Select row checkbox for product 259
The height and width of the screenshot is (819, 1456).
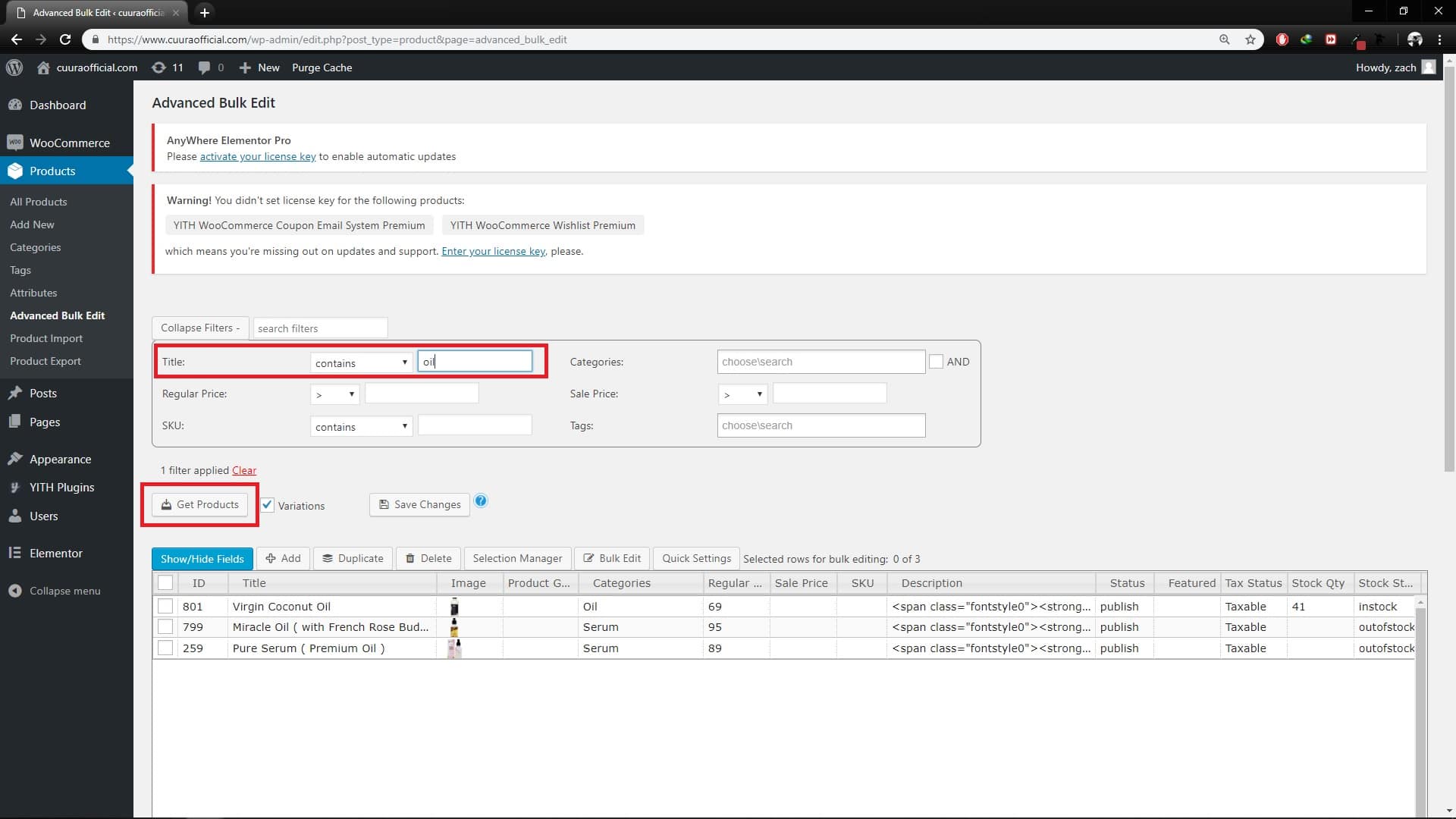(x=165, y=648)
